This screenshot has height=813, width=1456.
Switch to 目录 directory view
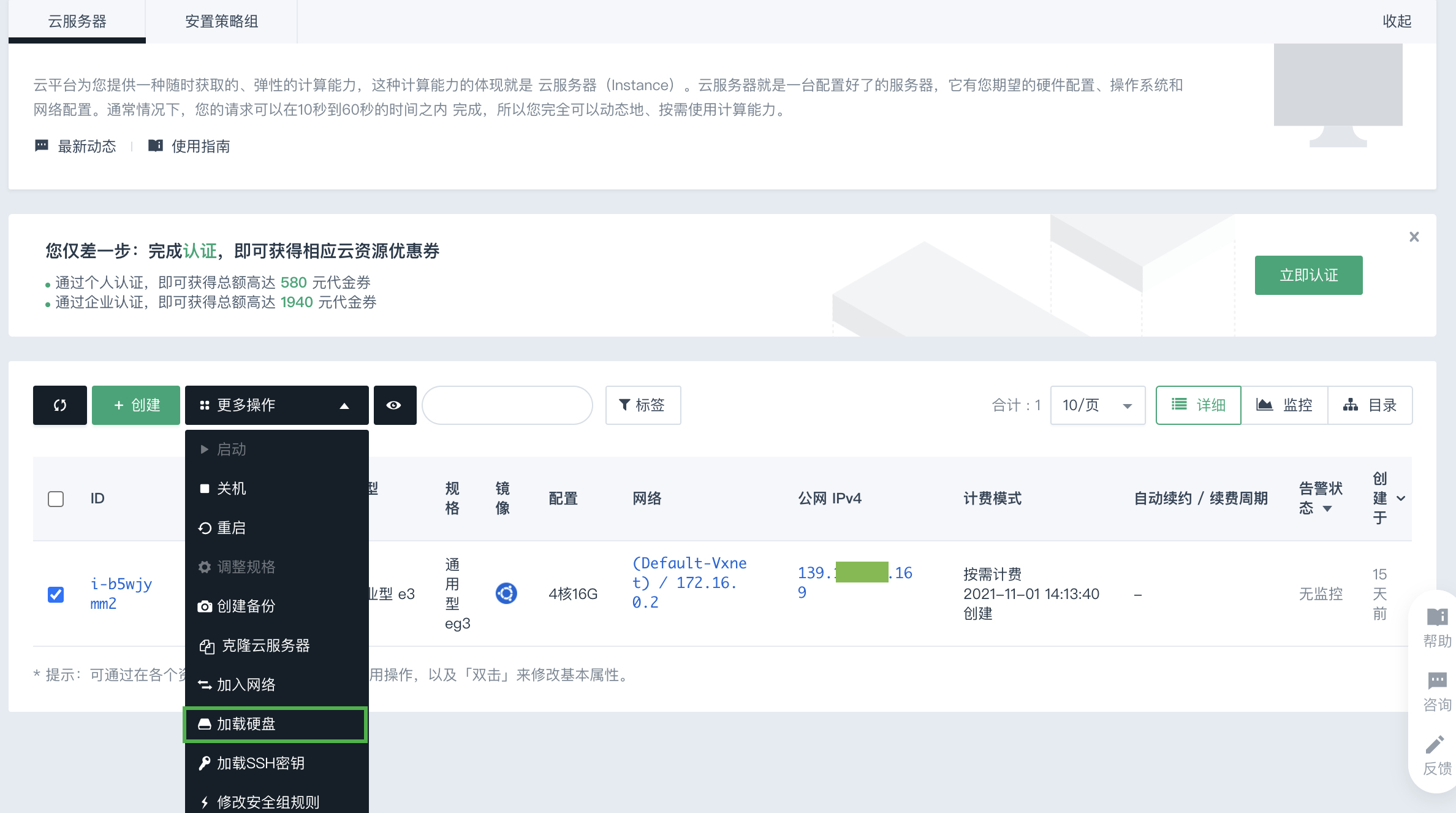(1370, 405)
